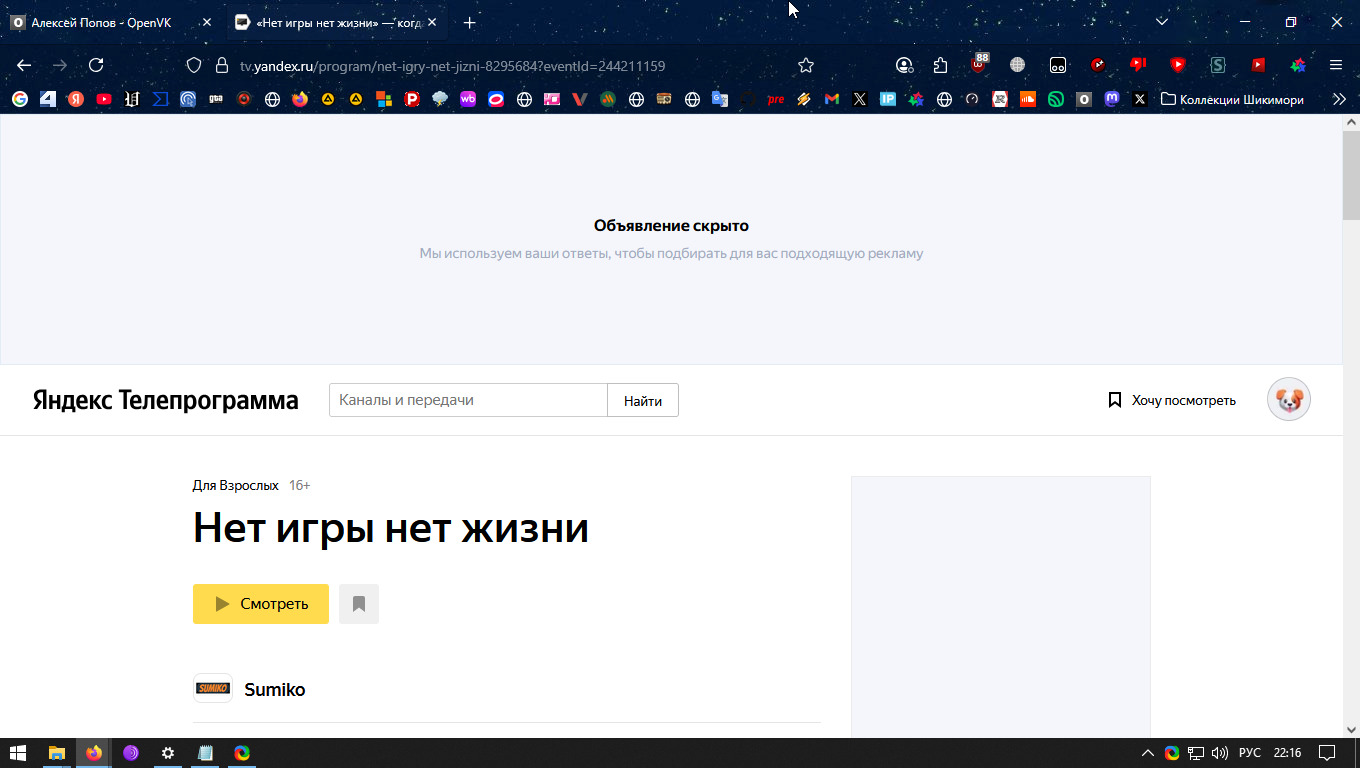The width and height of the screenshot is (1360, 768).
Task: Select the 'Нет игры нет жизни' tab
Action: [336, 22]
